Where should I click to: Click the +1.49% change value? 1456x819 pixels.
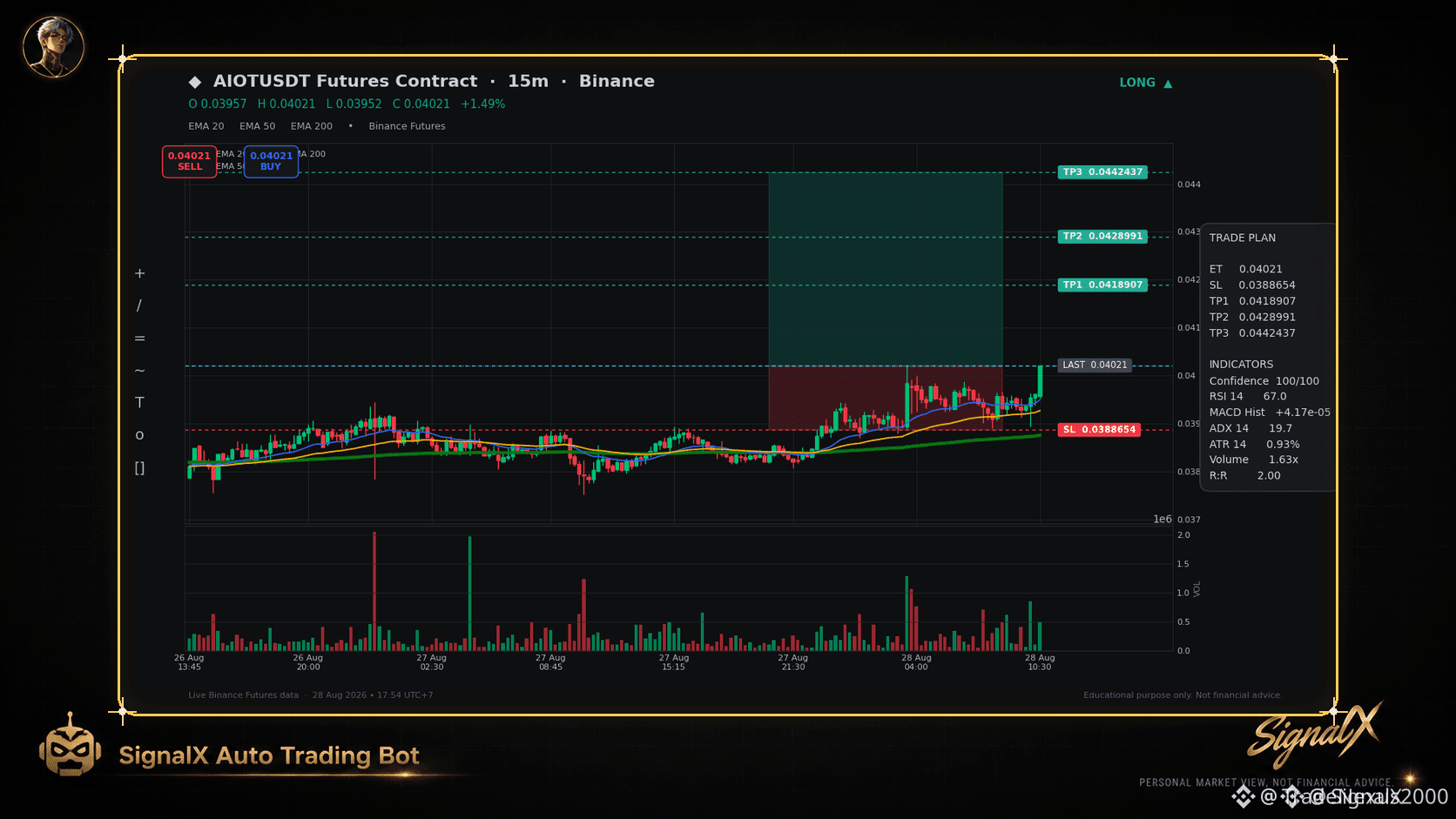point(483,104)
